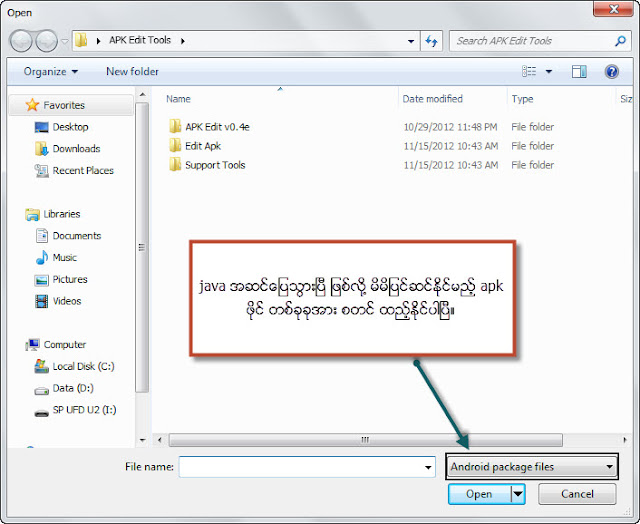Sort by Date modified column header
The image size is (640, 524).
(x=432, y=99)
